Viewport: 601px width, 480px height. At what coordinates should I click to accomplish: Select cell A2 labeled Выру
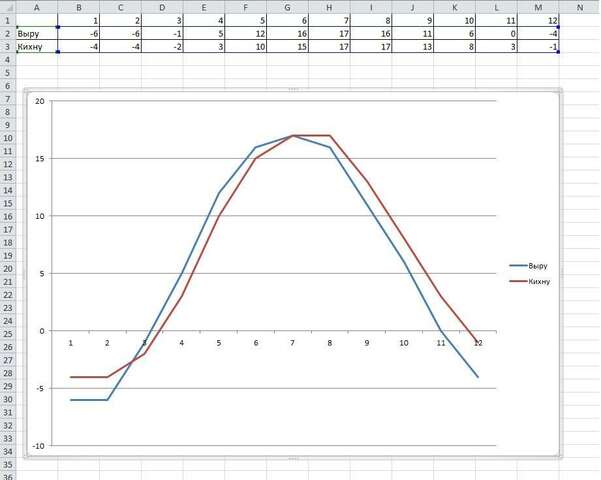[37, 34]
